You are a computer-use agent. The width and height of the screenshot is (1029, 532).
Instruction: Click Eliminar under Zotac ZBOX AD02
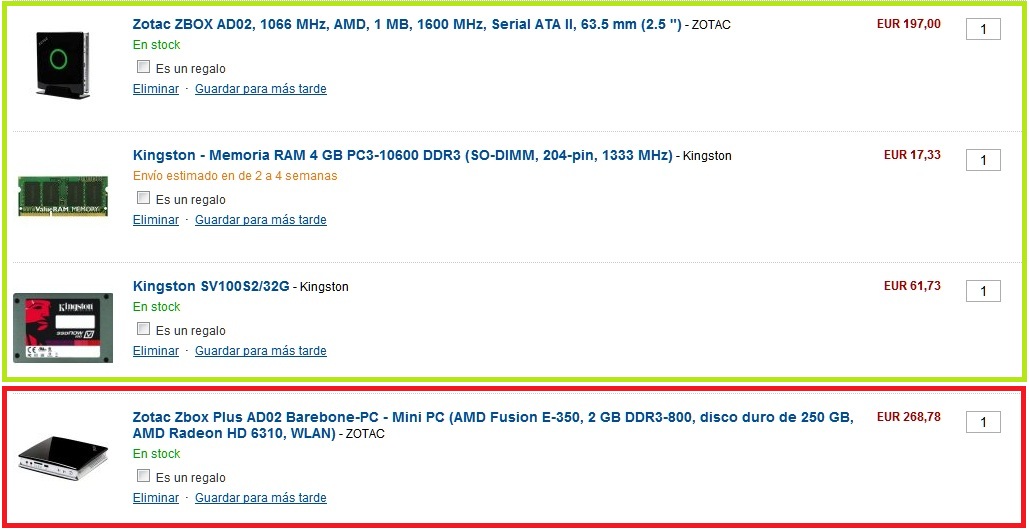point(156,89)
